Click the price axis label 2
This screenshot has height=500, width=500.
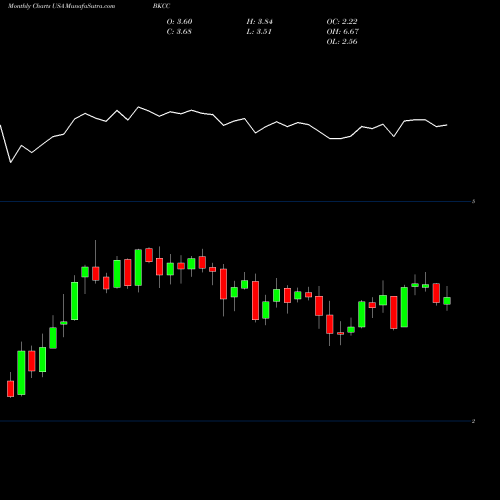(473, 421)
